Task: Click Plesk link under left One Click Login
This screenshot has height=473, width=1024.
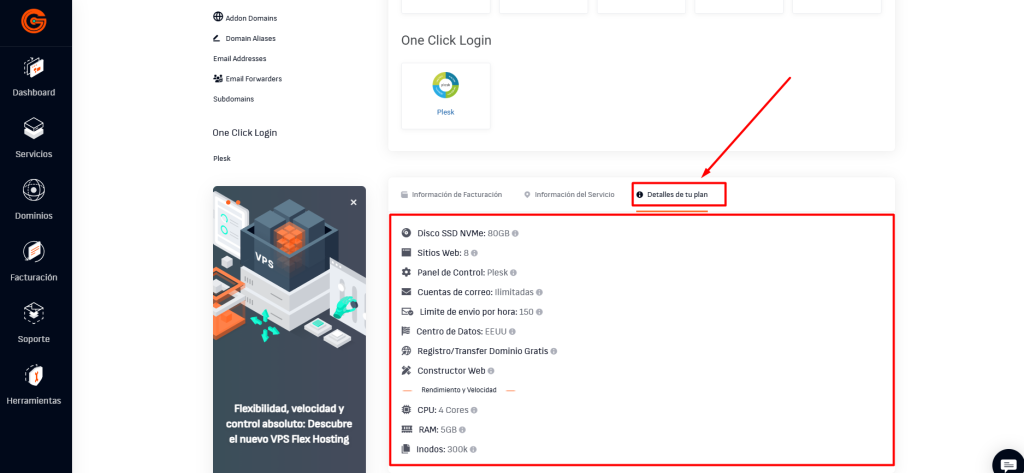Action: [222, 158]
